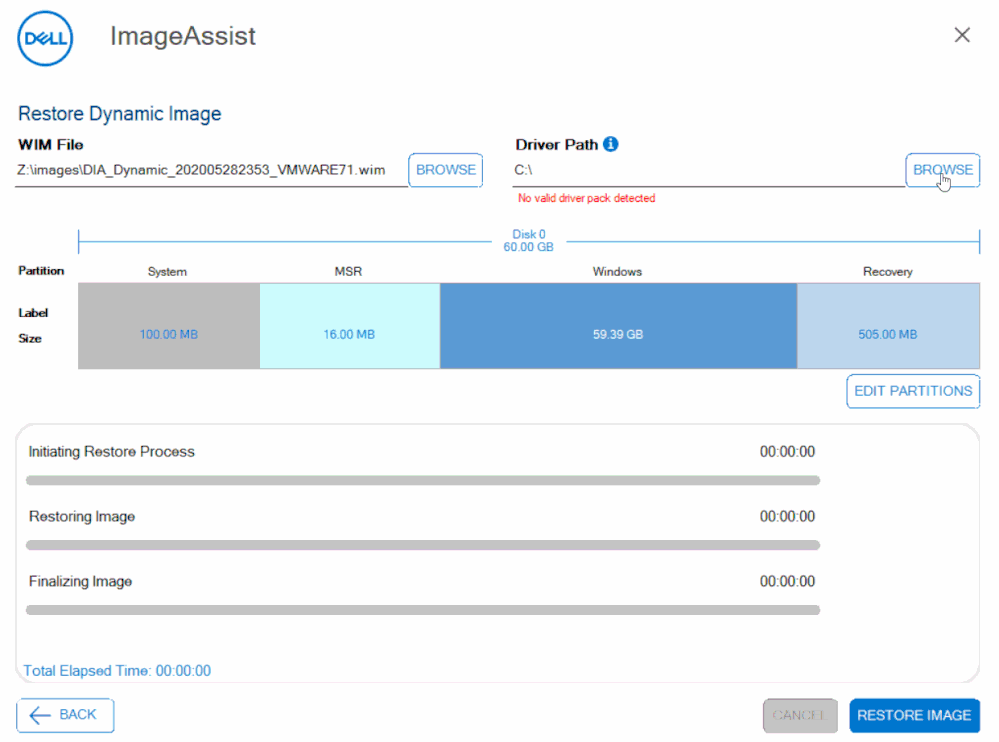This screenshot has width=999, height=742.
Task: Open the Edit Partitions dialog
Action: [913, 391]
